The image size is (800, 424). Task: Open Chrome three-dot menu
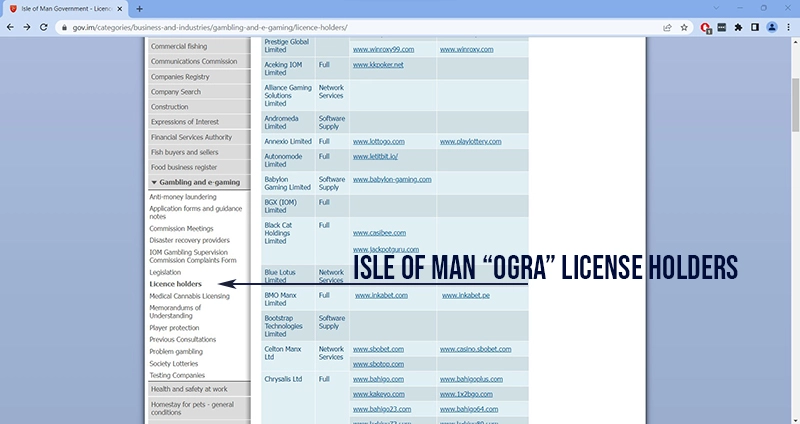[x=788, y=28]
